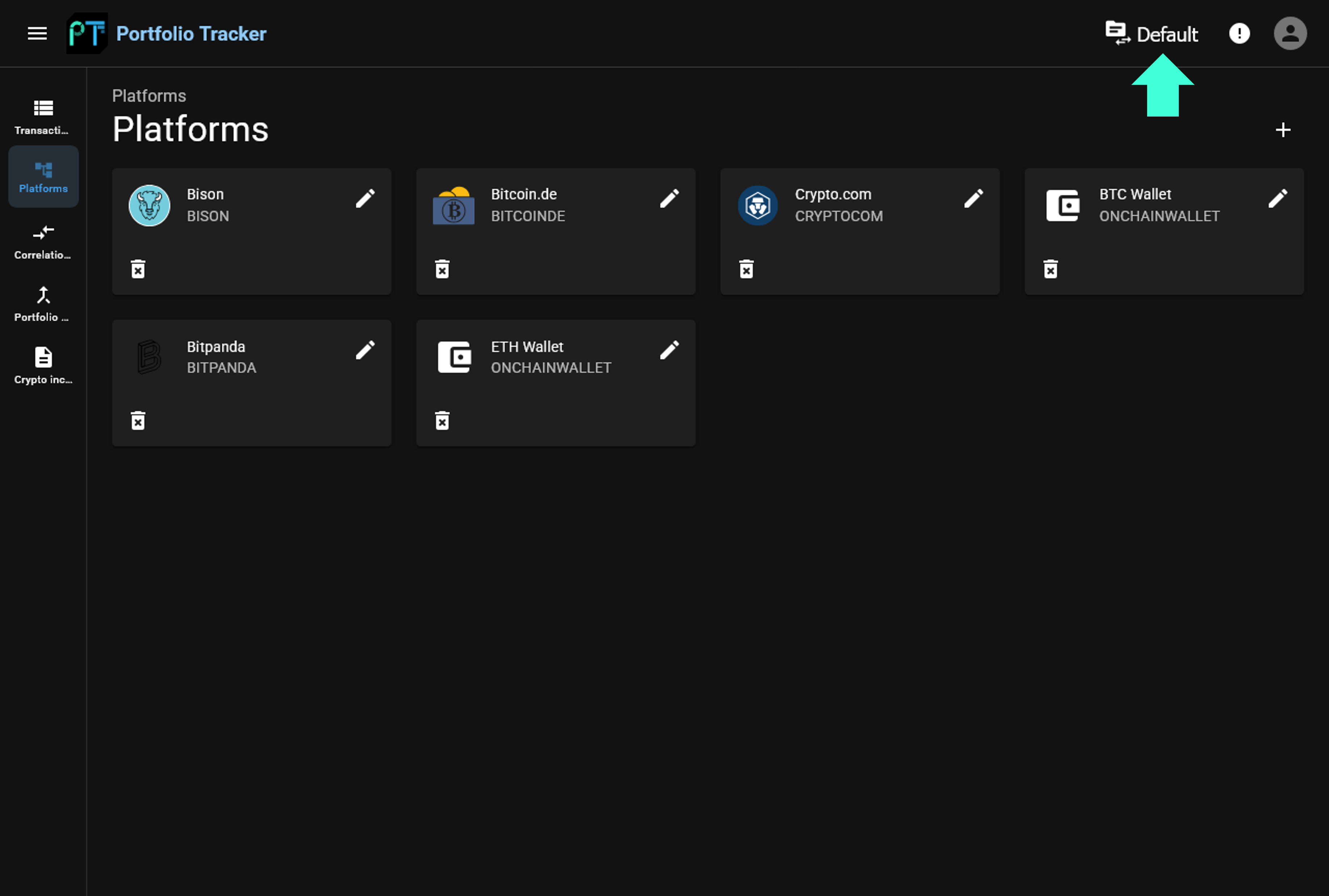Click the Bison logo thumbnail

(149, 205)
